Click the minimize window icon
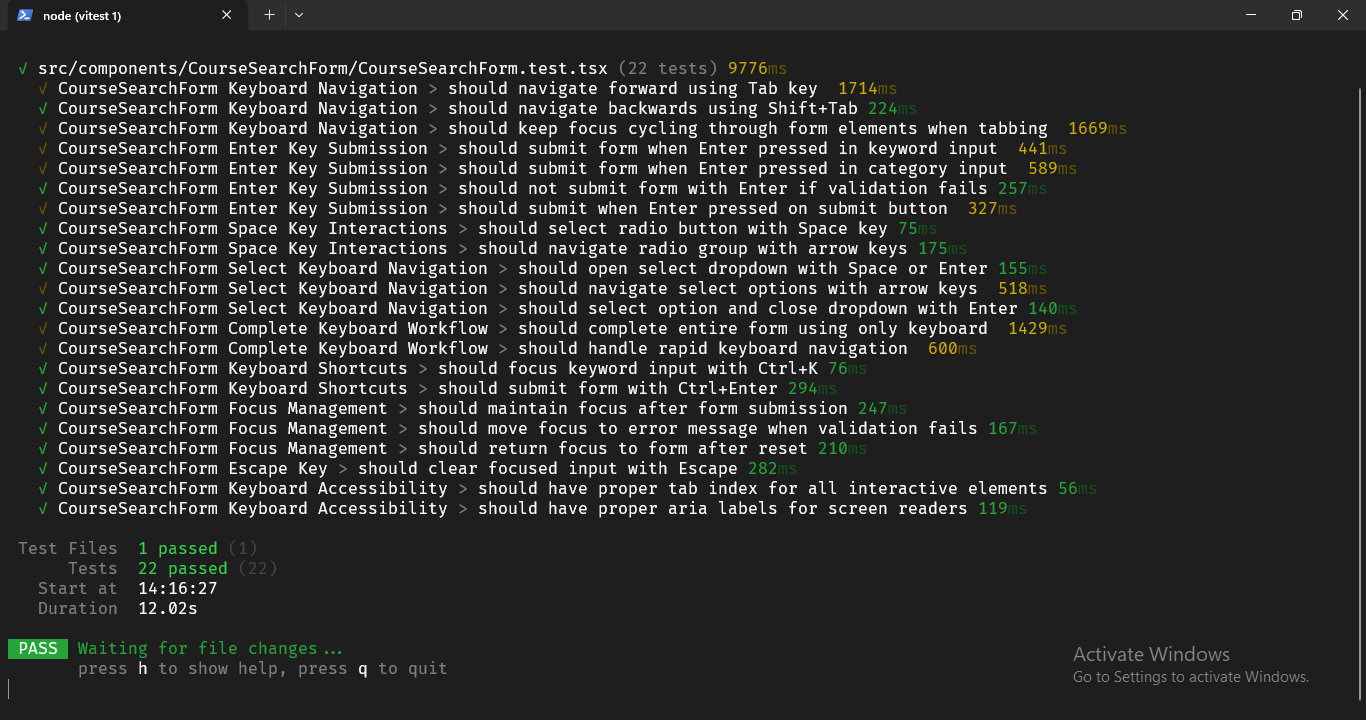The width and height of the screenshot is (1366, 720). (1251, 15)
